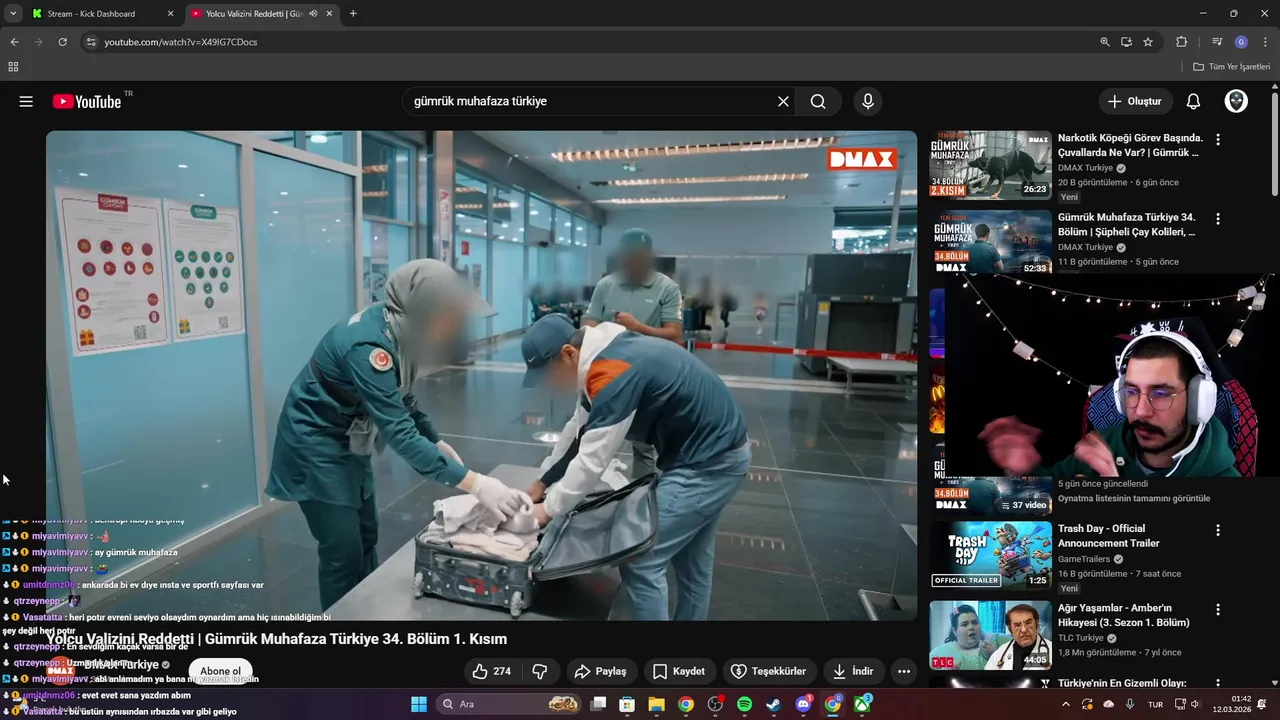Image resolution: width=1280 pixels, height=720 pixels.
Task: Open more actions ellipsis under the video
Action: pos(904,672)
